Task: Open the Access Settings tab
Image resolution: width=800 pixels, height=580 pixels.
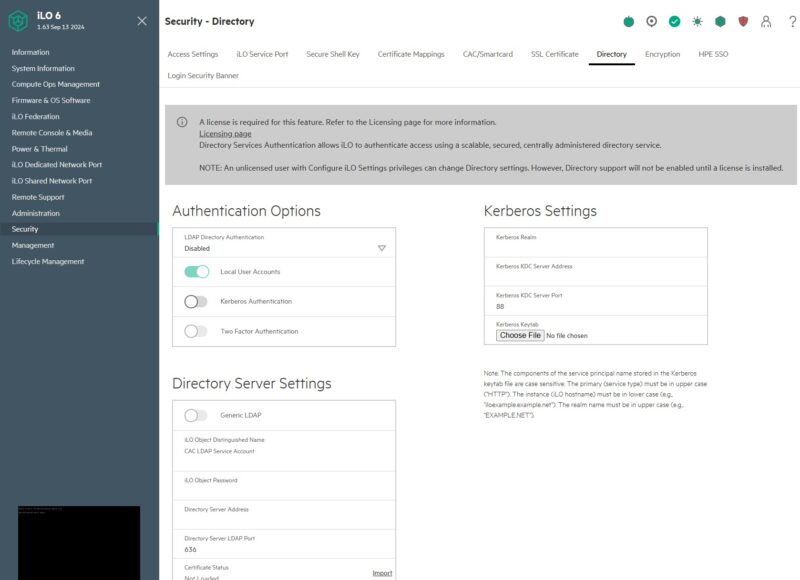Action: point(192,55)
